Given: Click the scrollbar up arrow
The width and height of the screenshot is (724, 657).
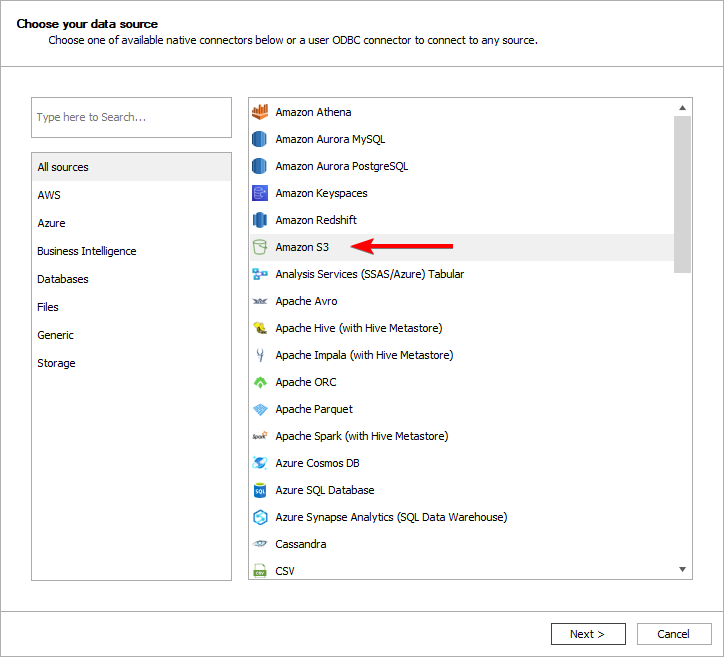Looking at the screenshot, I should pos(682,108).
